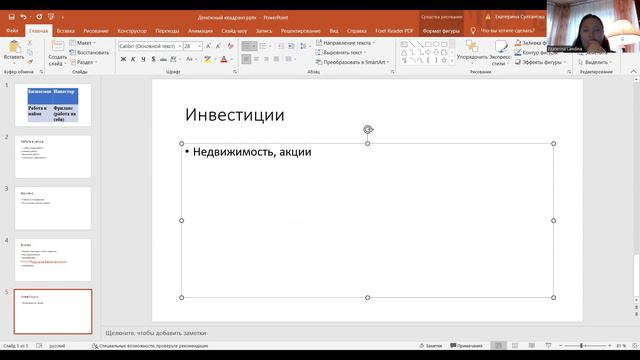The height and width of the screenshot is (360, 640).
Task: Increase the font size
Action: click(x=208, y=46)
